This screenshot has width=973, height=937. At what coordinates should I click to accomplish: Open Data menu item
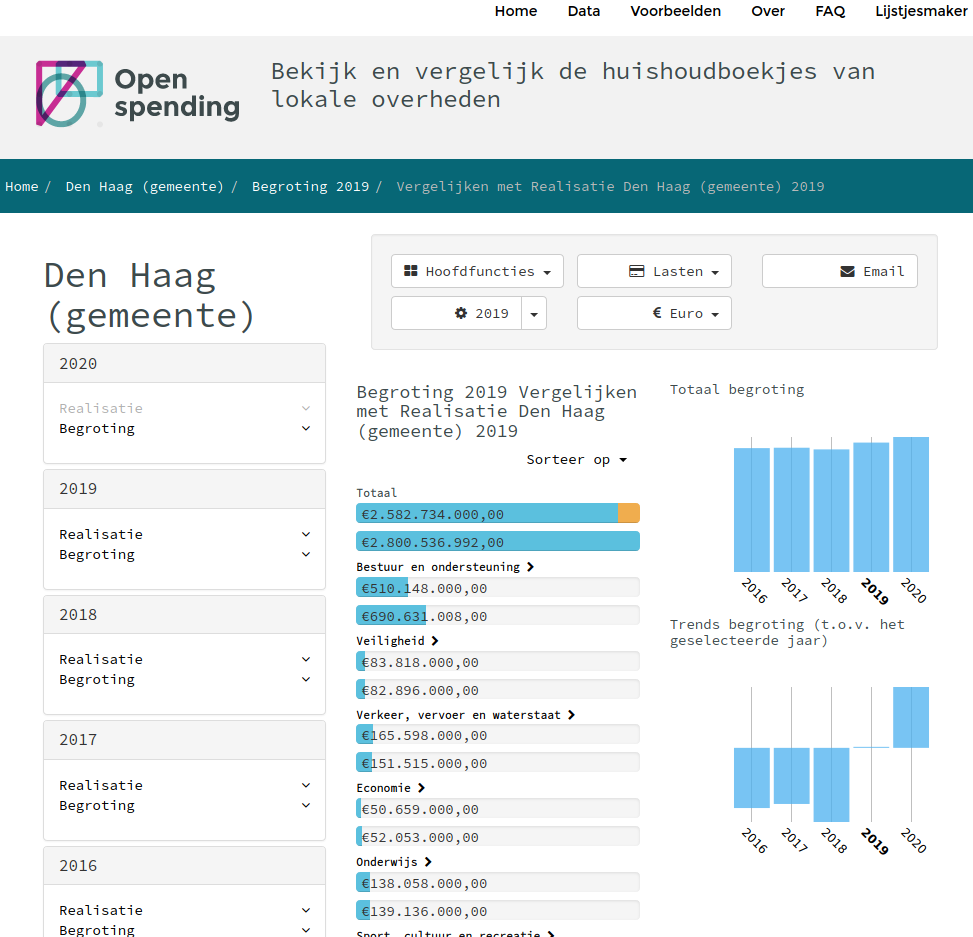(584, 11)
